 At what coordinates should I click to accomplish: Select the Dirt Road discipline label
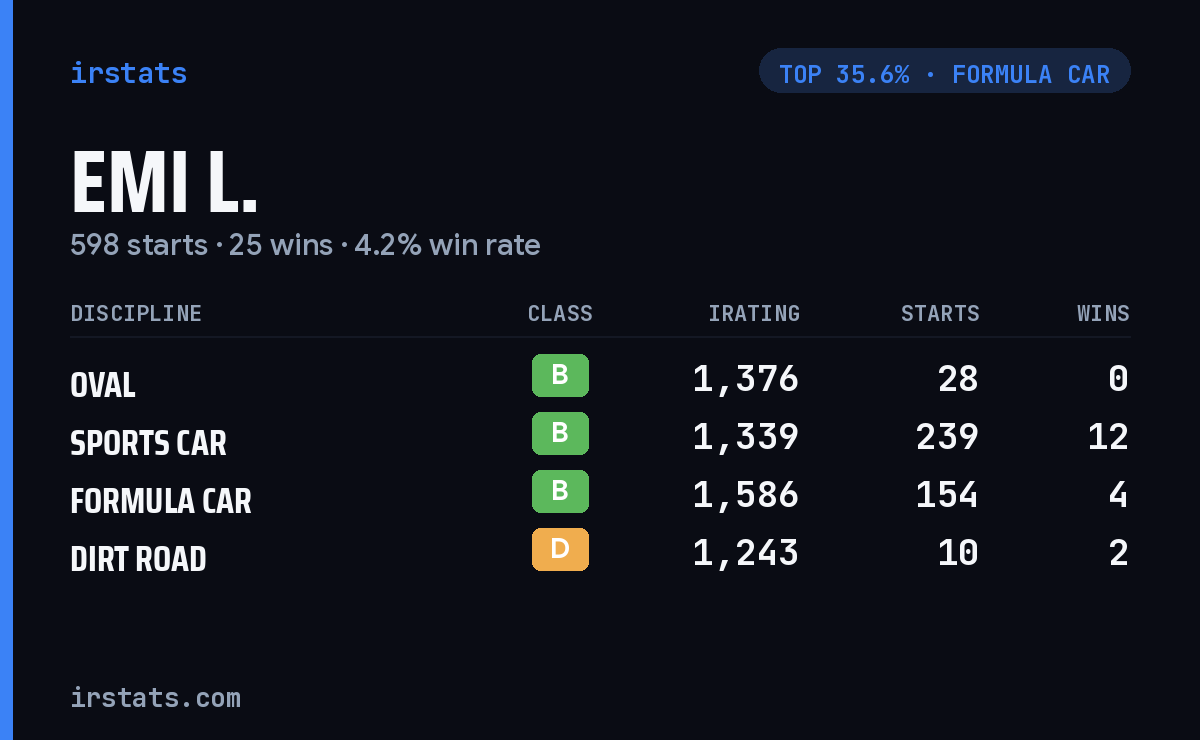coord(138,559)
